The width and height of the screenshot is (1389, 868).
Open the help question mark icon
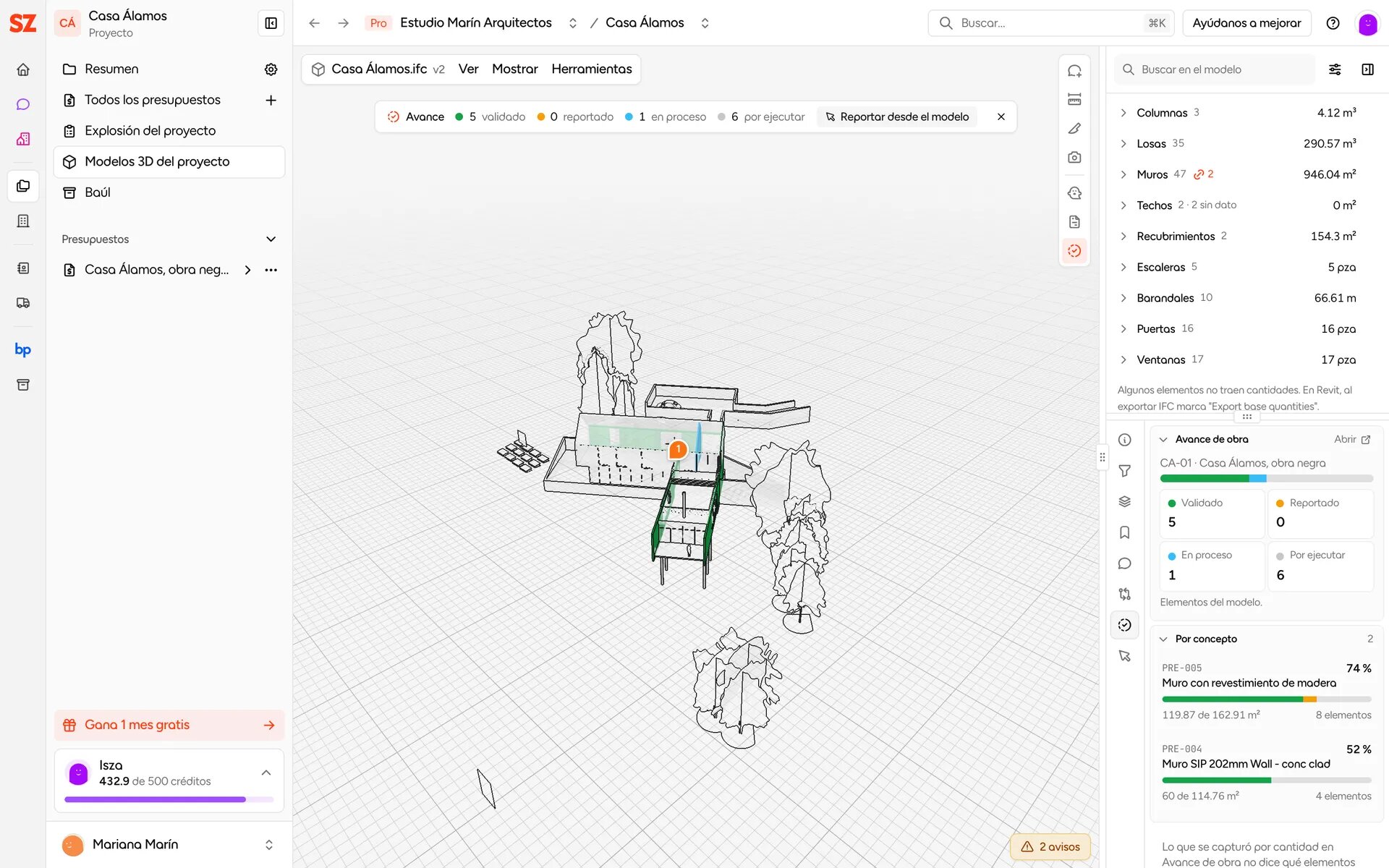click(1333, 23)
